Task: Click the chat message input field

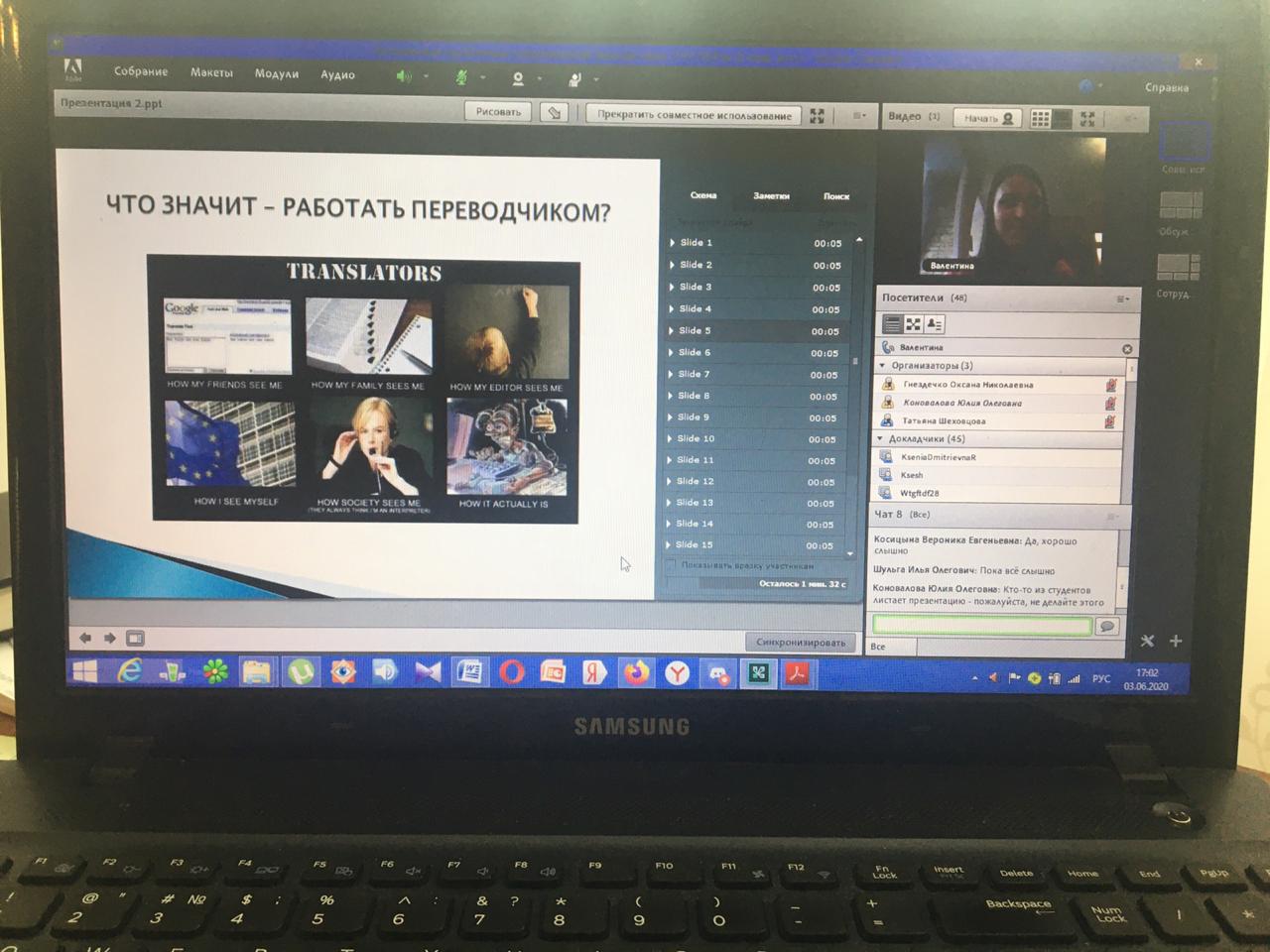Action: (x=981, y=626)
